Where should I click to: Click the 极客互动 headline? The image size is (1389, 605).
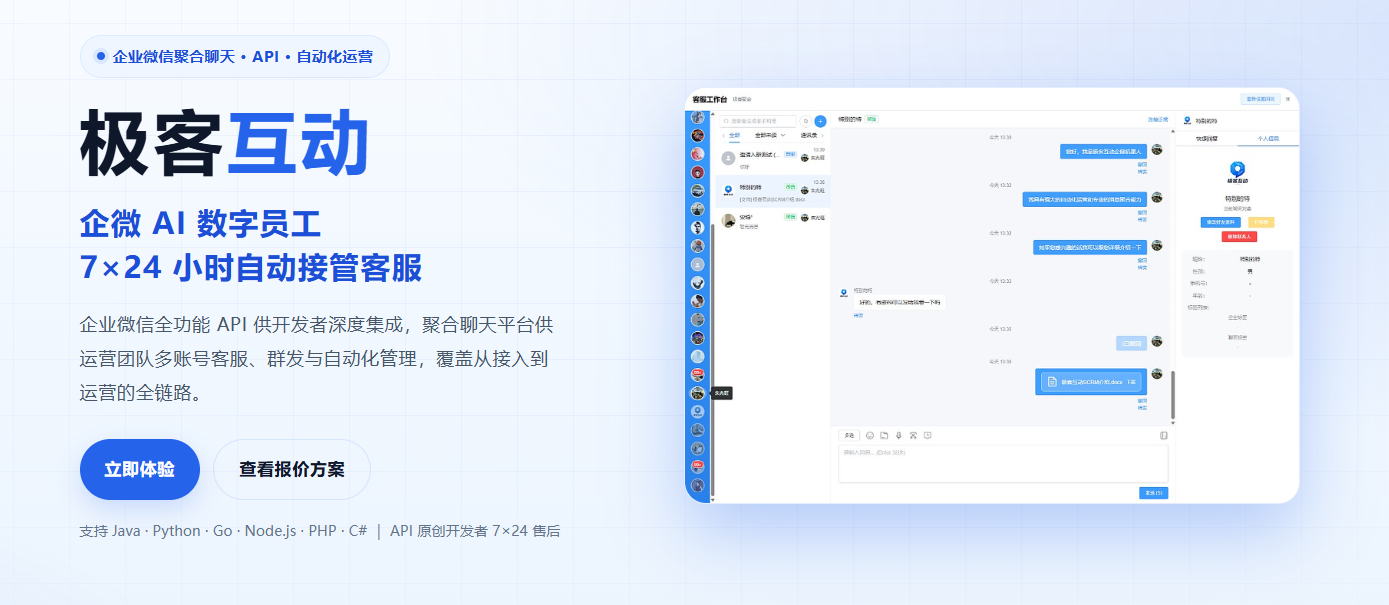pos(225,141)
